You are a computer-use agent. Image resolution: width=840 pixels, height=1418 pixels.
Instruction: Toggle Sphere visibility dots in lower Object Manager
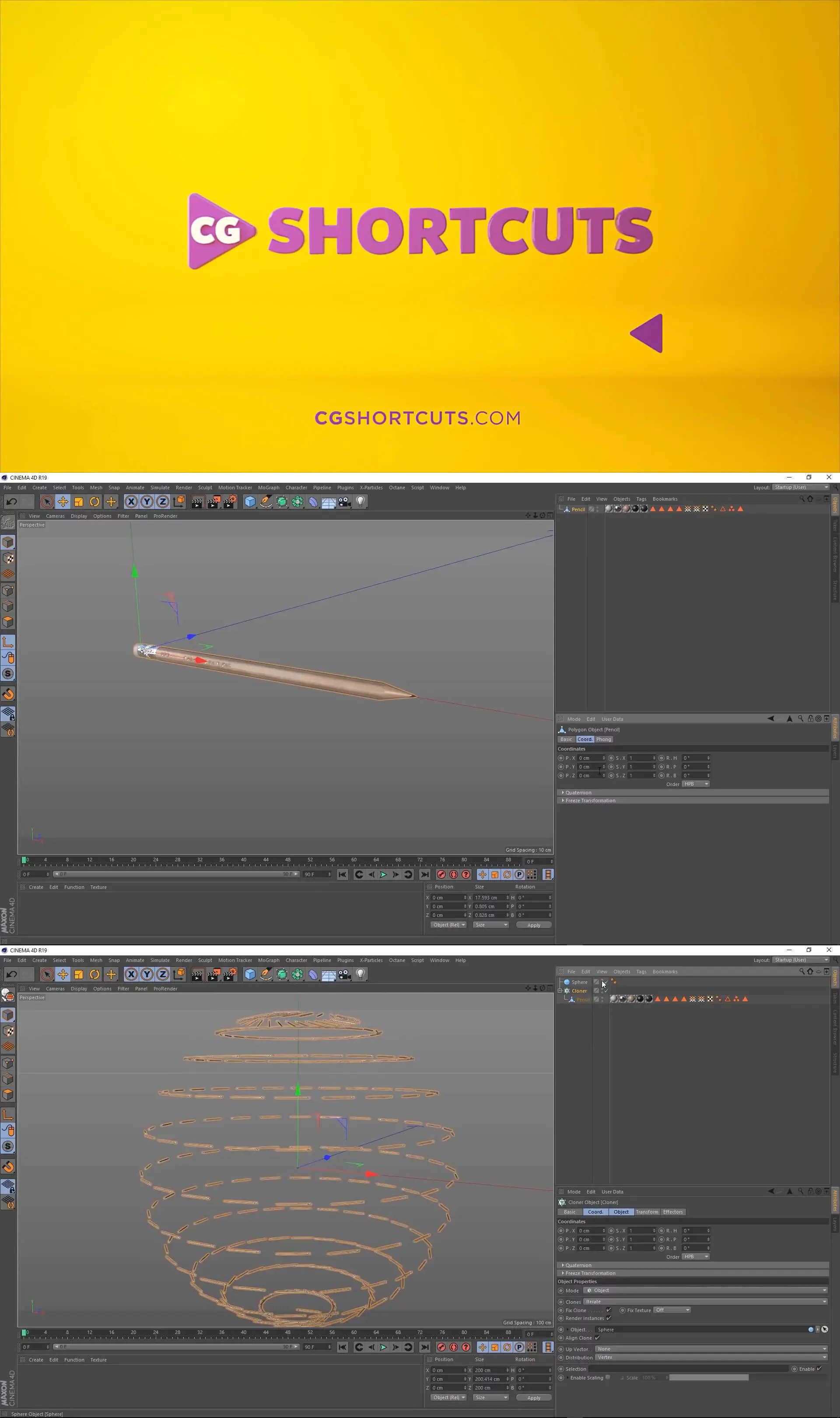point(603,982)
